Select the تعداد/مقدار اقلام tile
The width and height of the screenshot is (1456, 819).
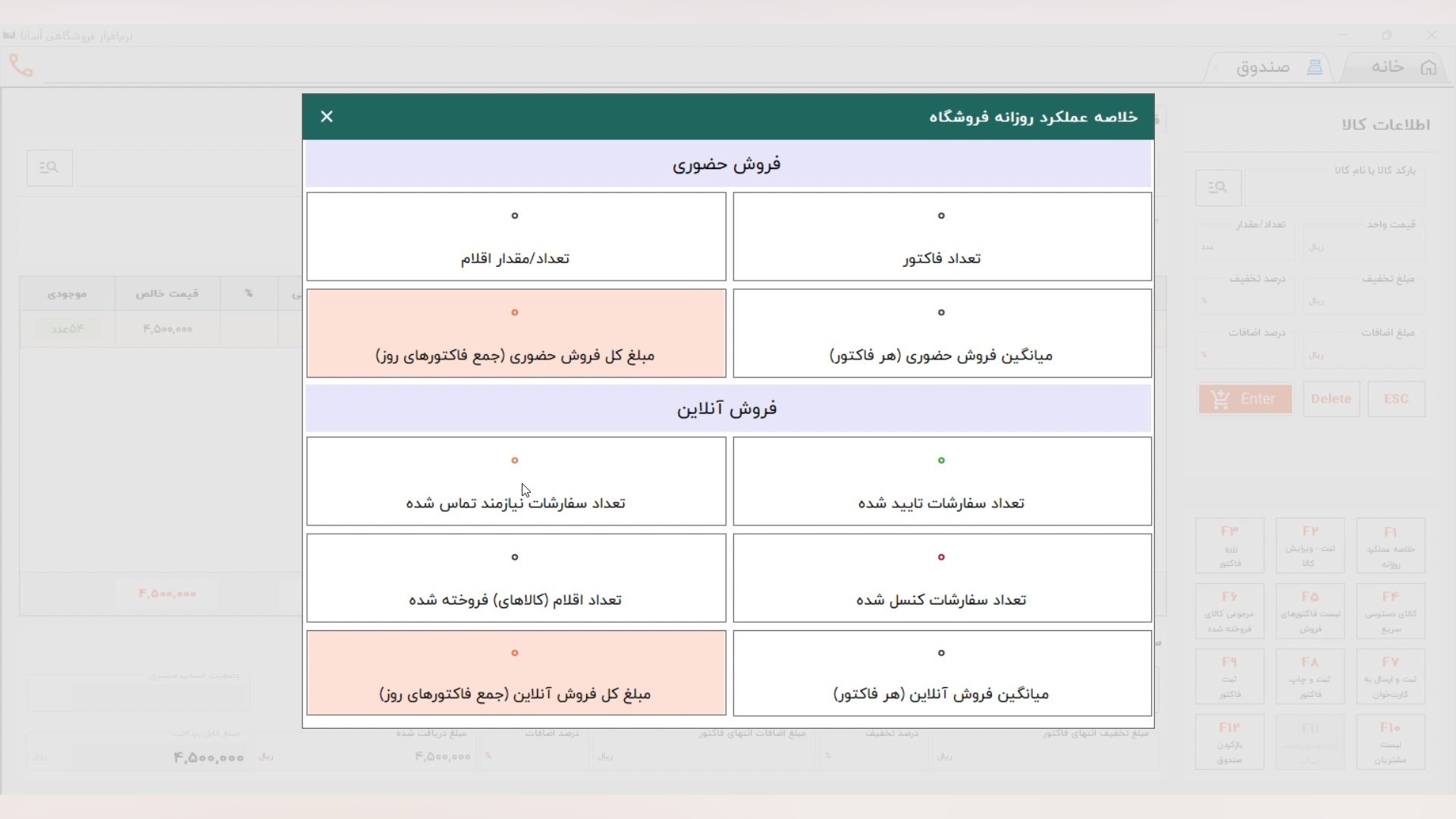(516, 237)
